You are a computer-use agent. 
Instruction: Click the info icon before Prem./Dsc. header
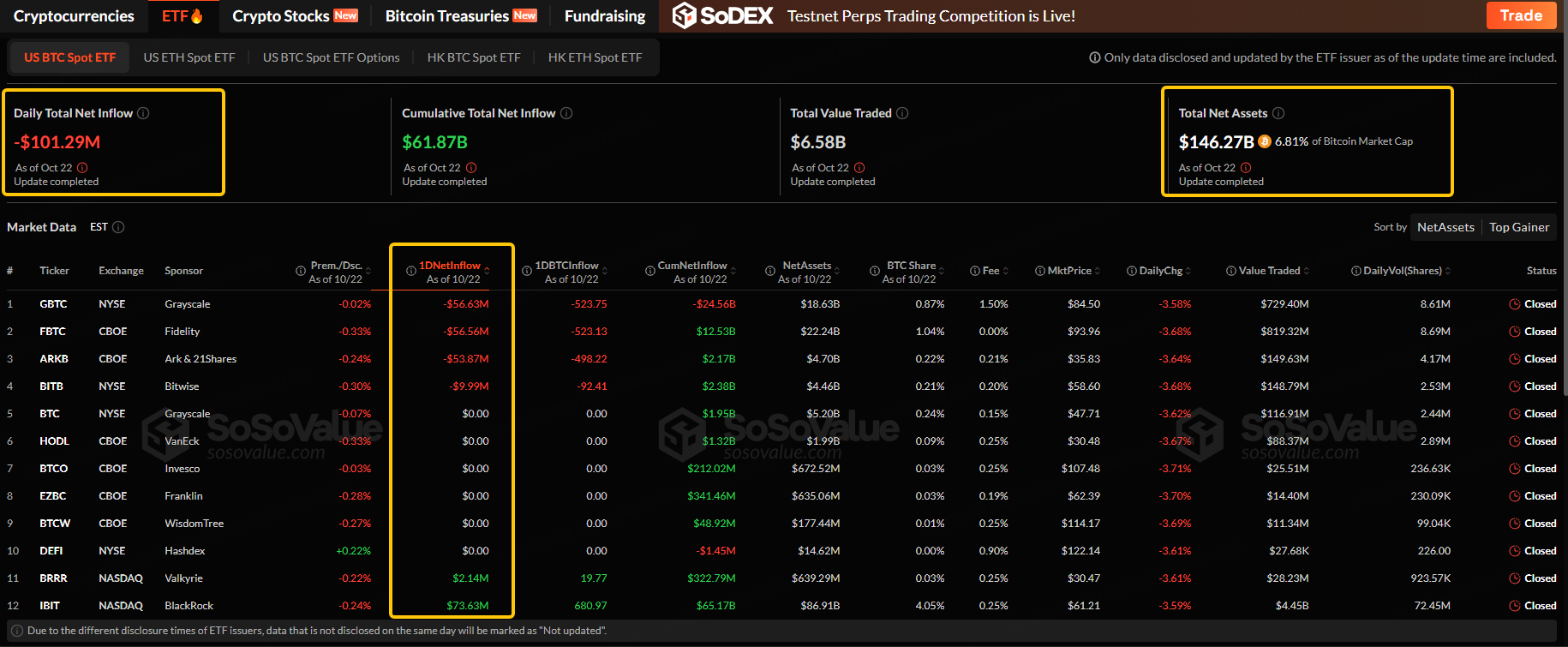click(301, 271)
